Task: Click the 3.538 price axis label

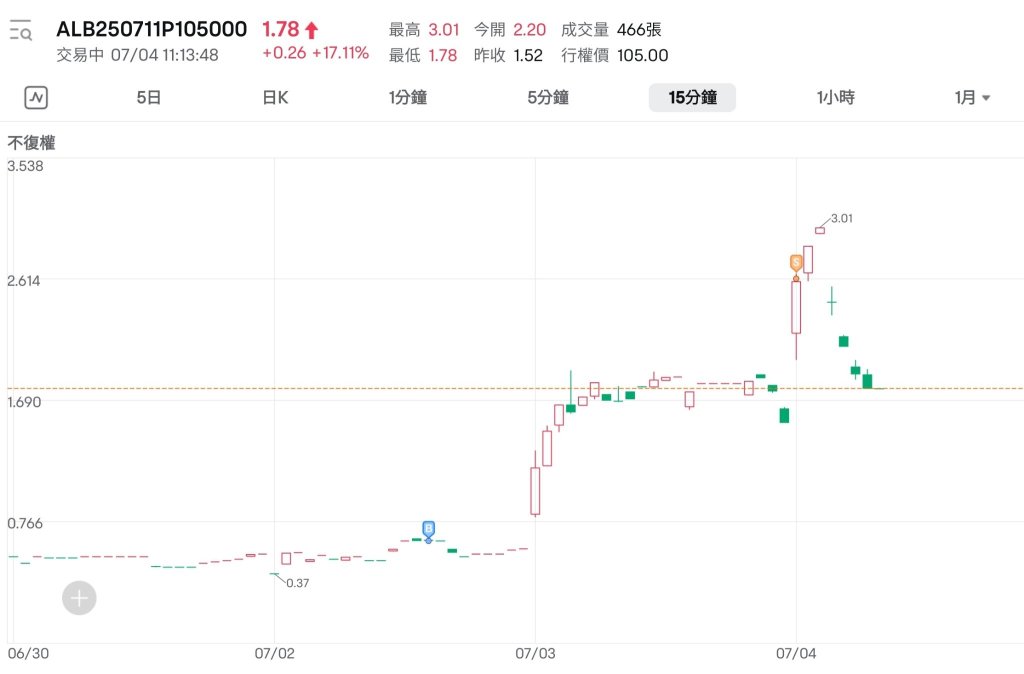Action: [x=25, y=166]
